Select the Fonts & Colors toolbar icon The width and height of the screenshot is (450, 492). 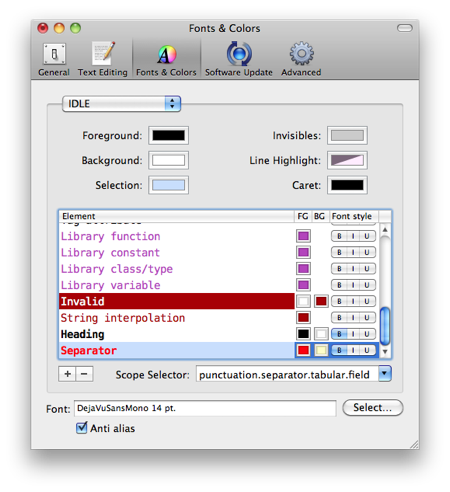[166, 59]
